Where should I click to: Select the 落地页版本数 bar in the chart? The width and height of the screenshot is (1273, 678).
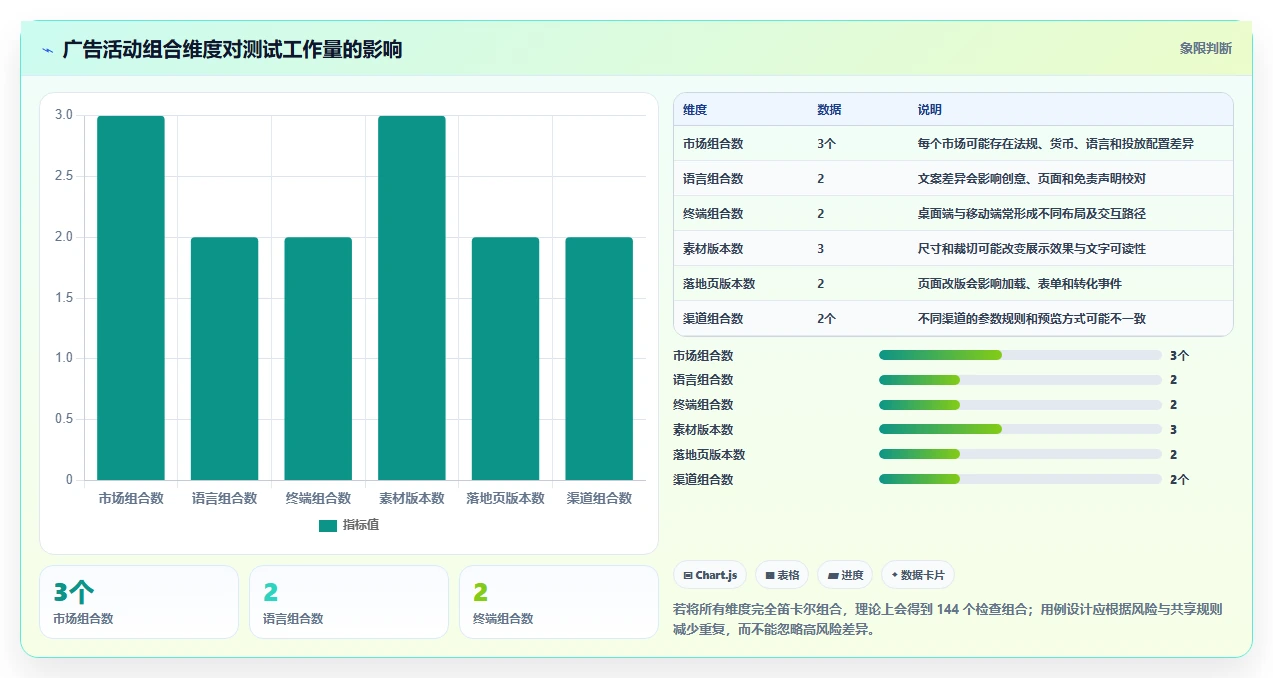click(x=505, y=359)
